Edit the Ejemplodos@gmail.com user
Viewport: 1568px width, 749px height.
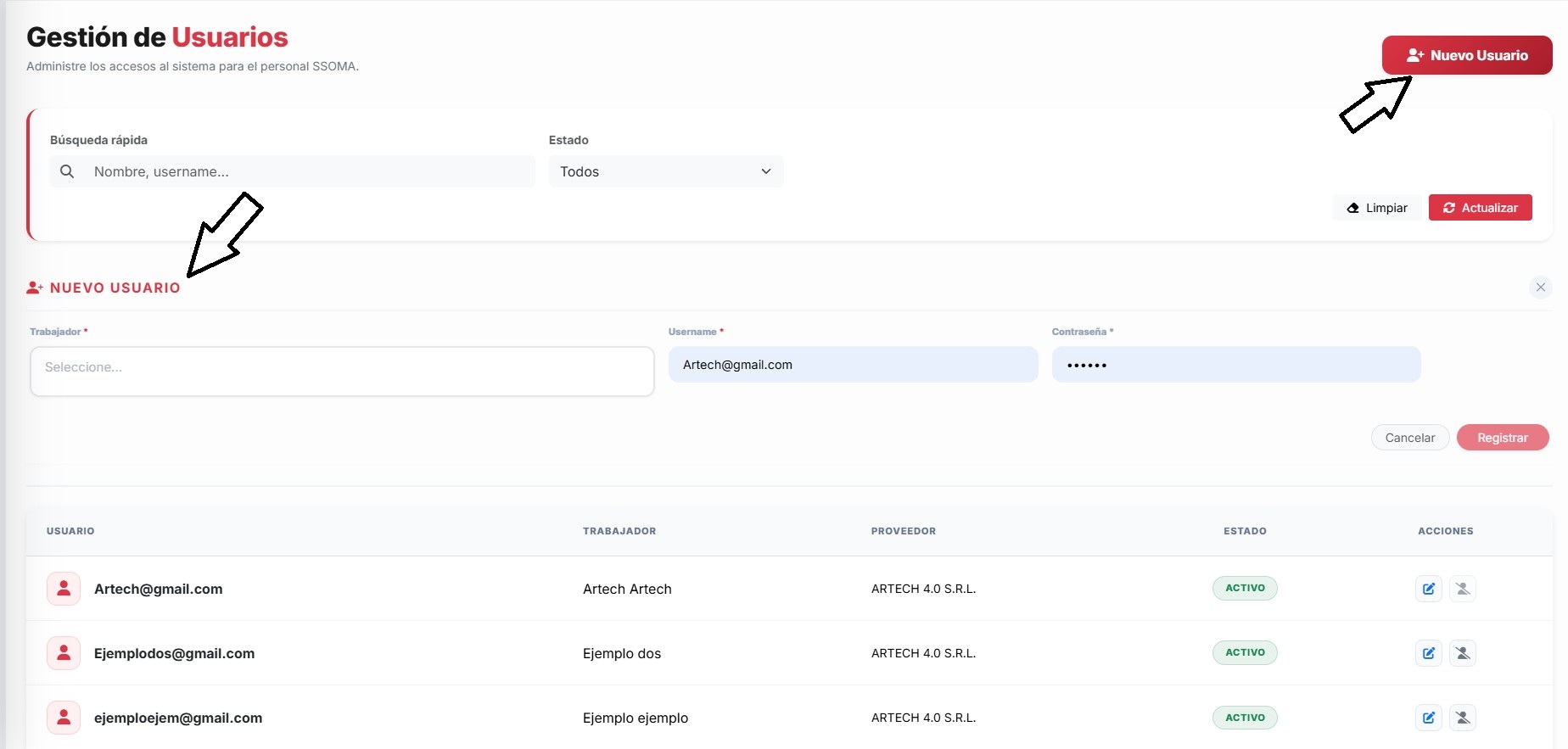(1429, 653)
